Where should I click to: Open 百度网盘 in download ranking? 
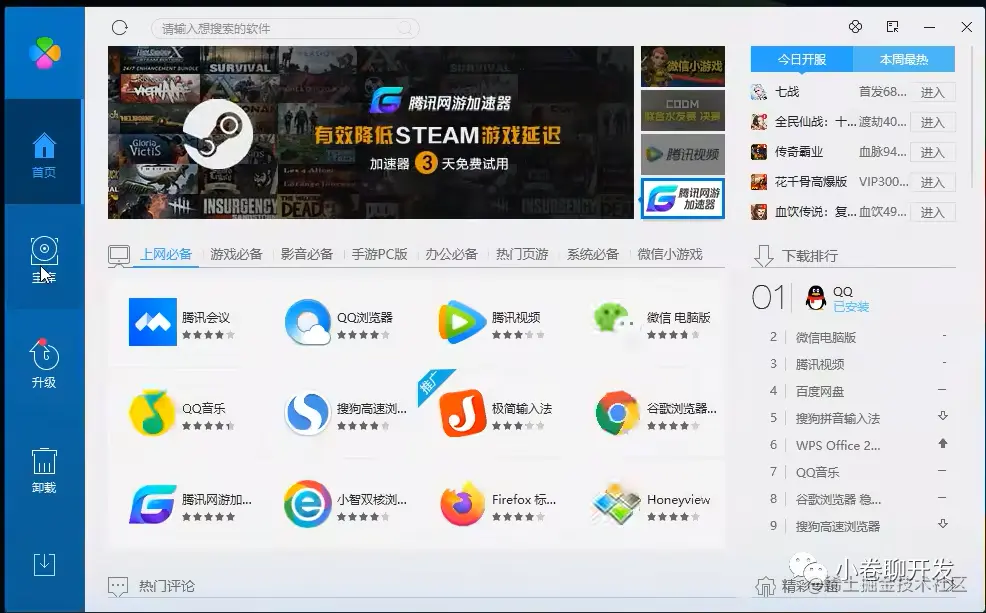pyautogui.click(x=819, y=392)
